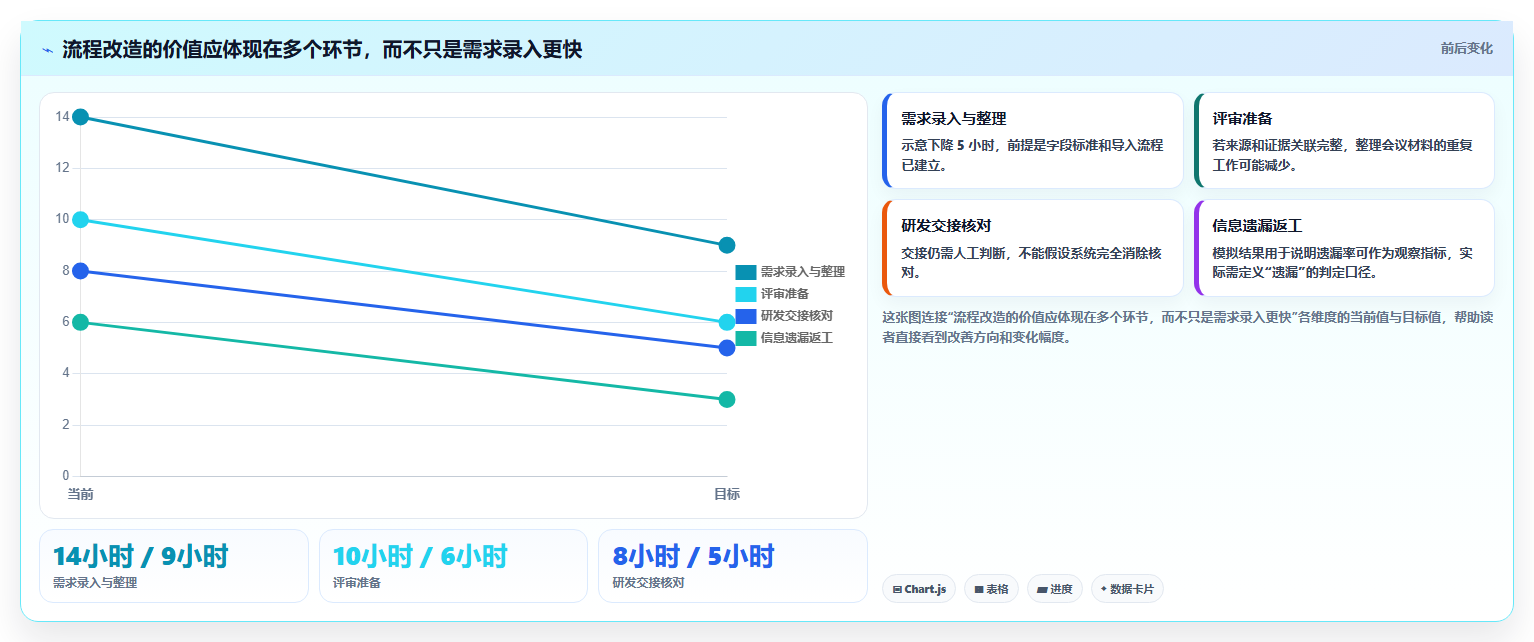Screen dimensions: 1534x642
Task: Click the 进度 chip
Action: pyautogui.click(x=1055, y=589)
